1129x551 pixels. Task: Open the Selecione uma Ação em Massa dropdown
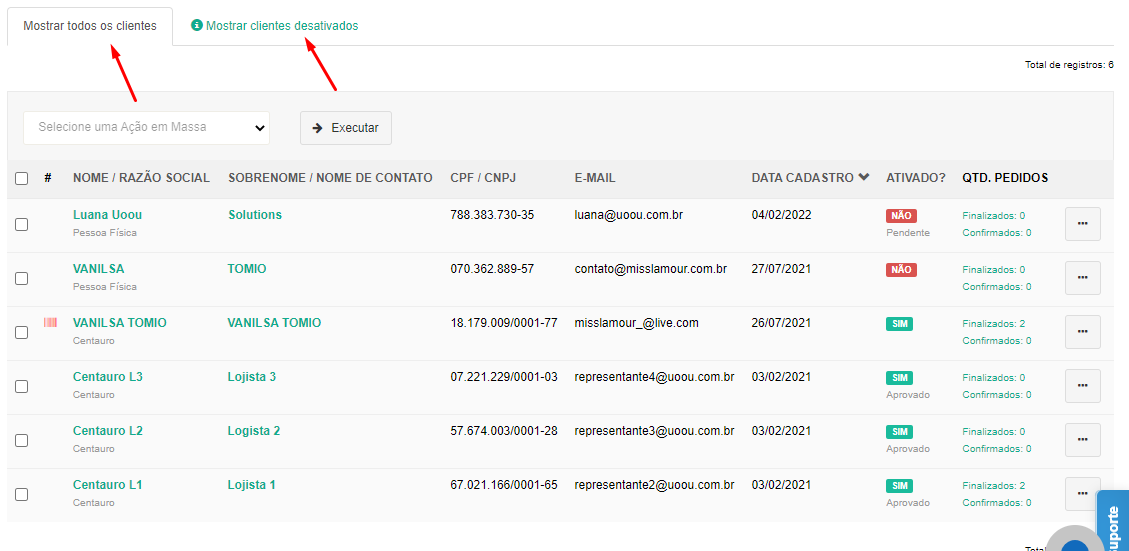(147, 127)
